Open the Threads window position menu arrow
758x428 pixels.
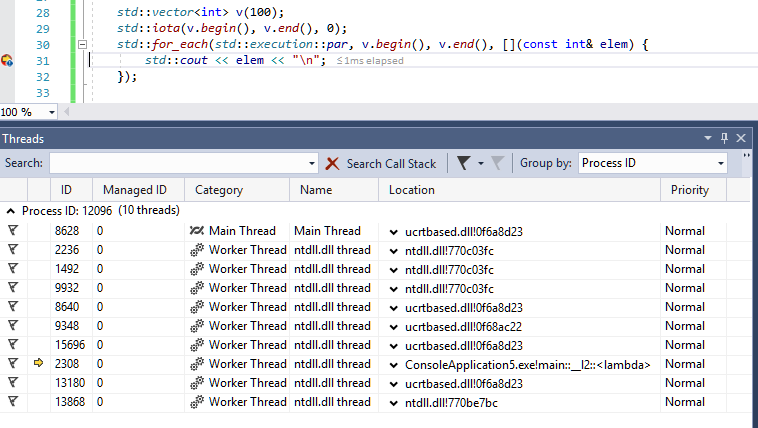point(708,138)
